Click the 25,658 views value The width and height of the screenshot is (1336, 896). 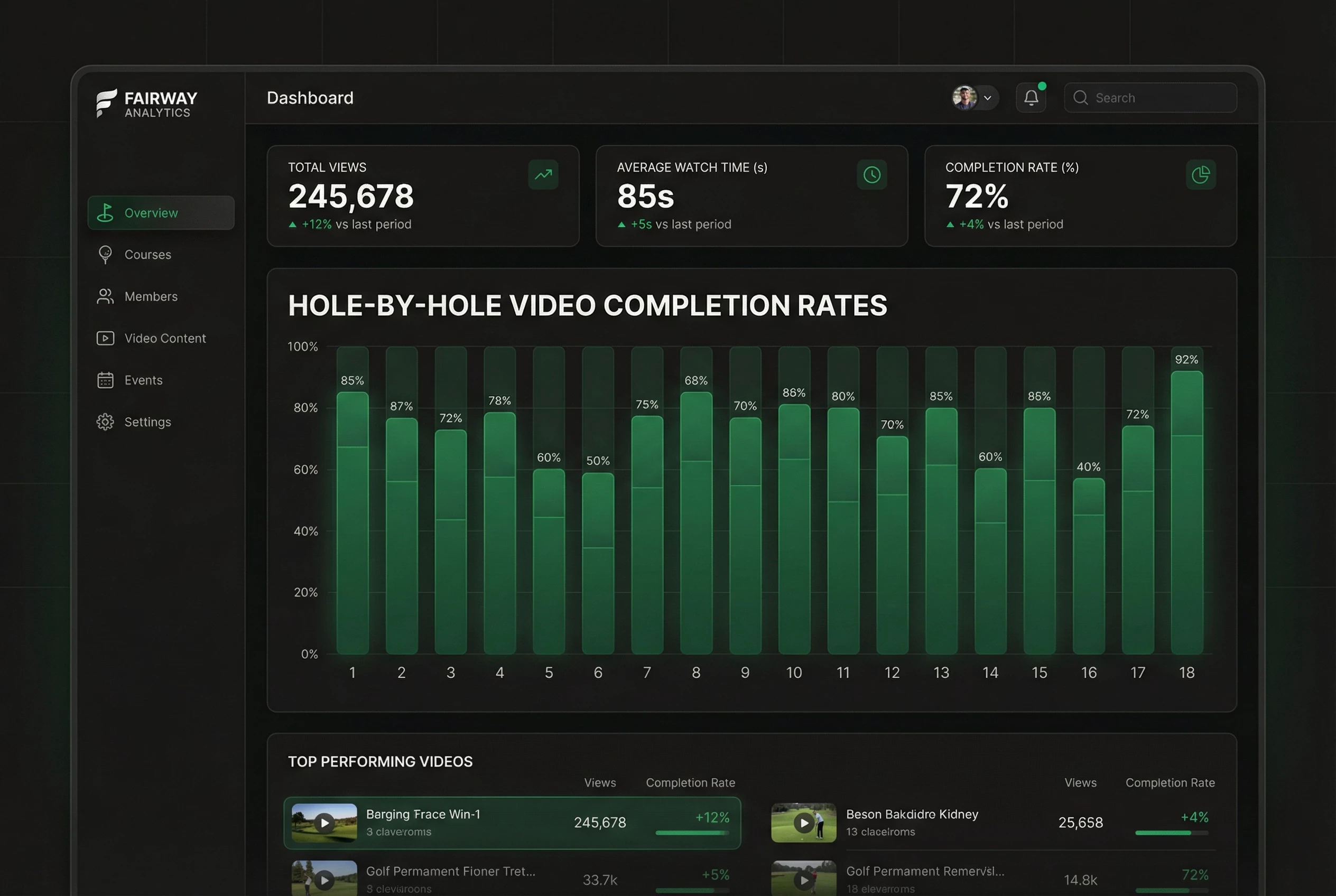tap(1080, 823)
